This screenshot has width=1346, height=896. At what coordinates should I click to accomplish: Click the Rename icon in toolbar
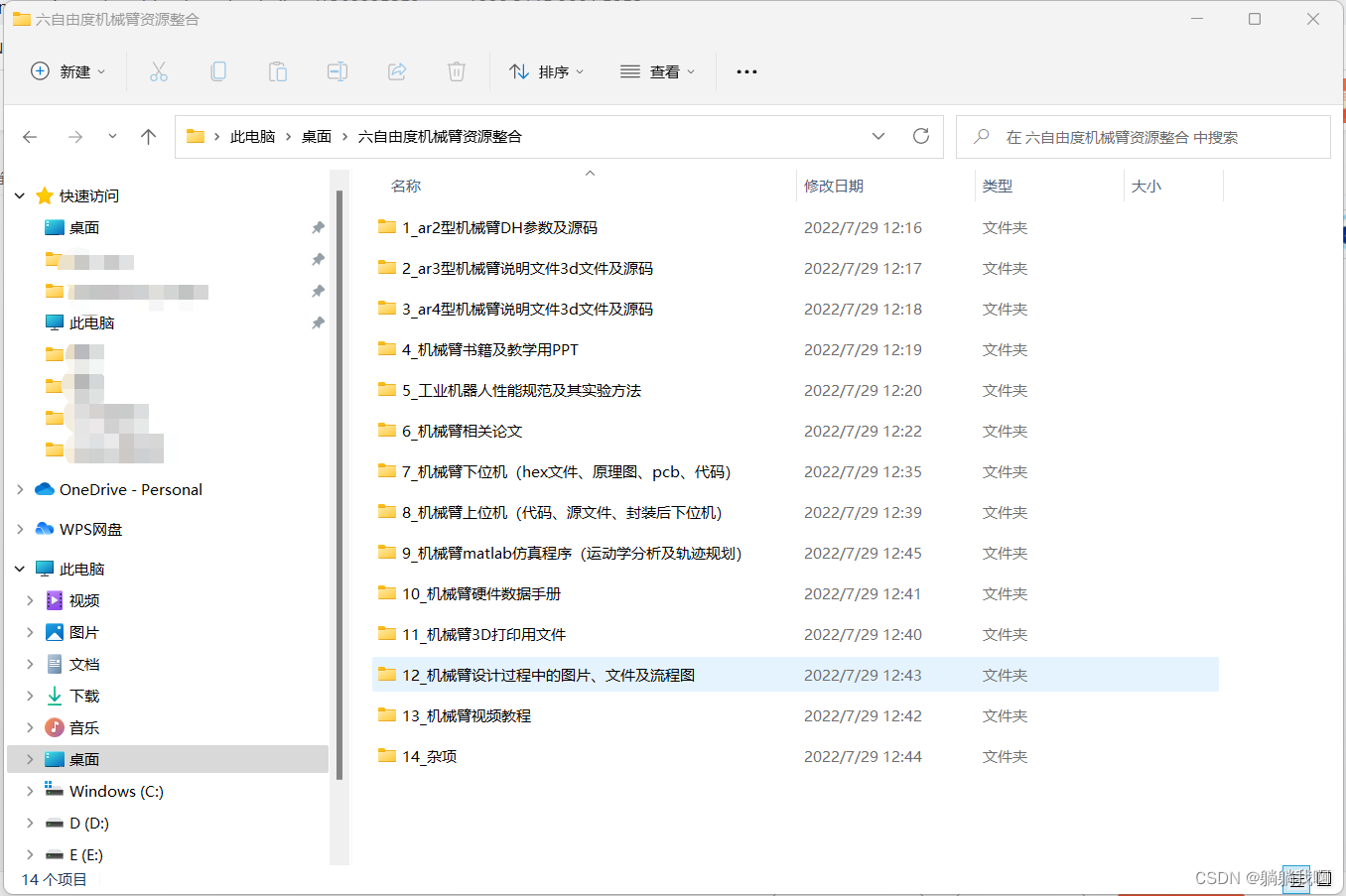pos(337,71)
